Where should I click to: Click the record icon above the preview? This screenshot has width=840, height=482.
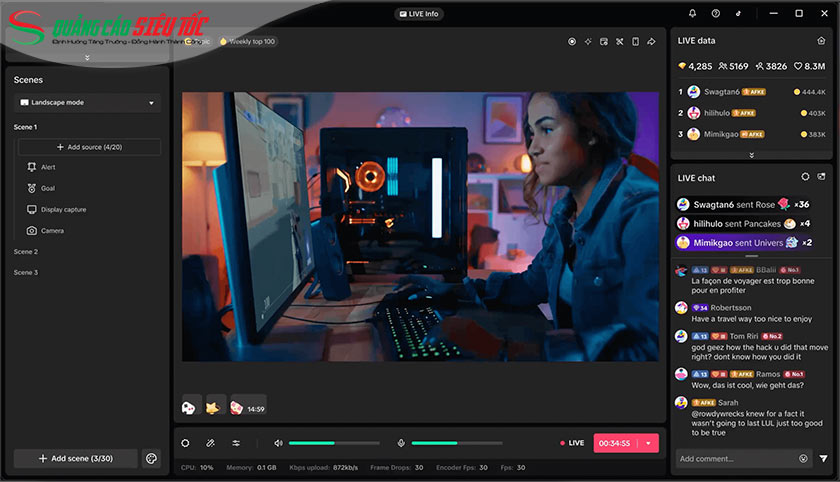pyautogui.click(x=572, y=41)
